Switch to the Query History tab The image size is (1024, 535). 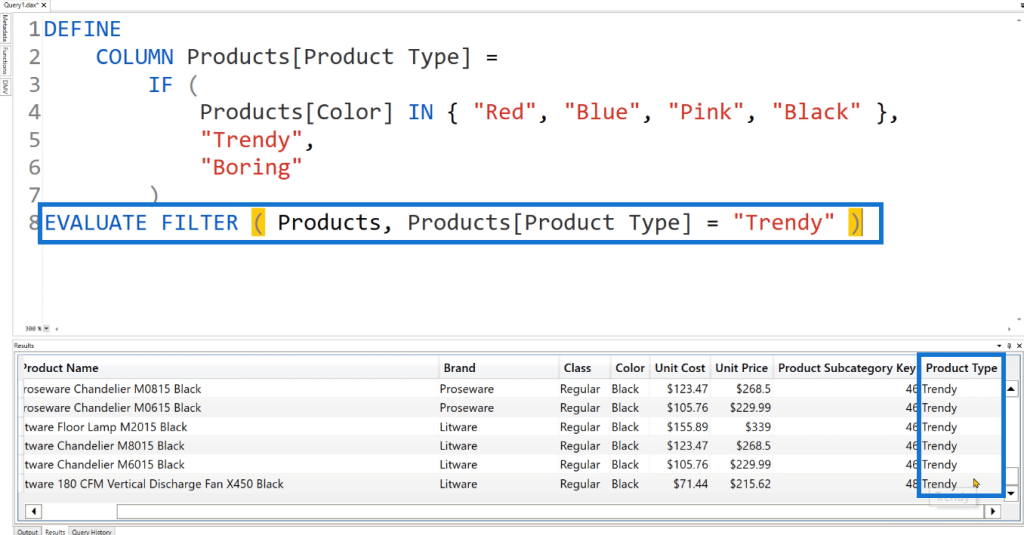tap(91, 531)
